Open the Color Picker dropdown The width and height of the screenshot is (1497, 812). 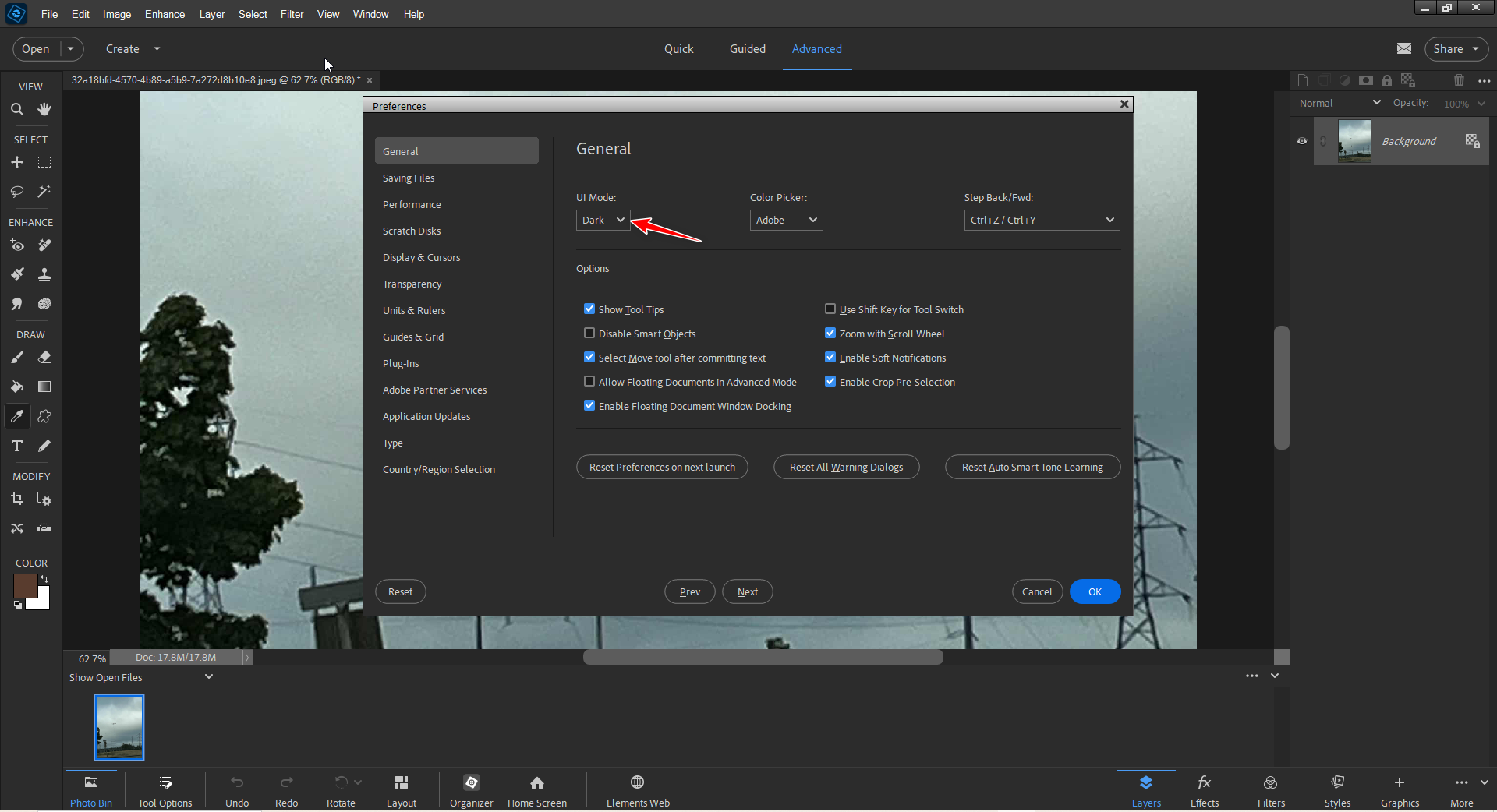point(785,220)
